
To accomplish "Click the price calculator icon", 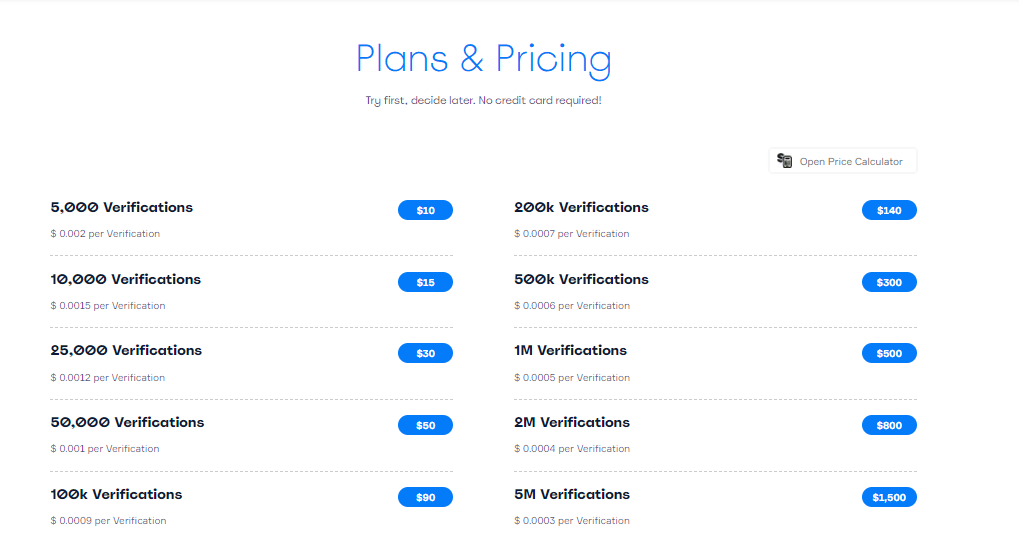I will [784, 161].
